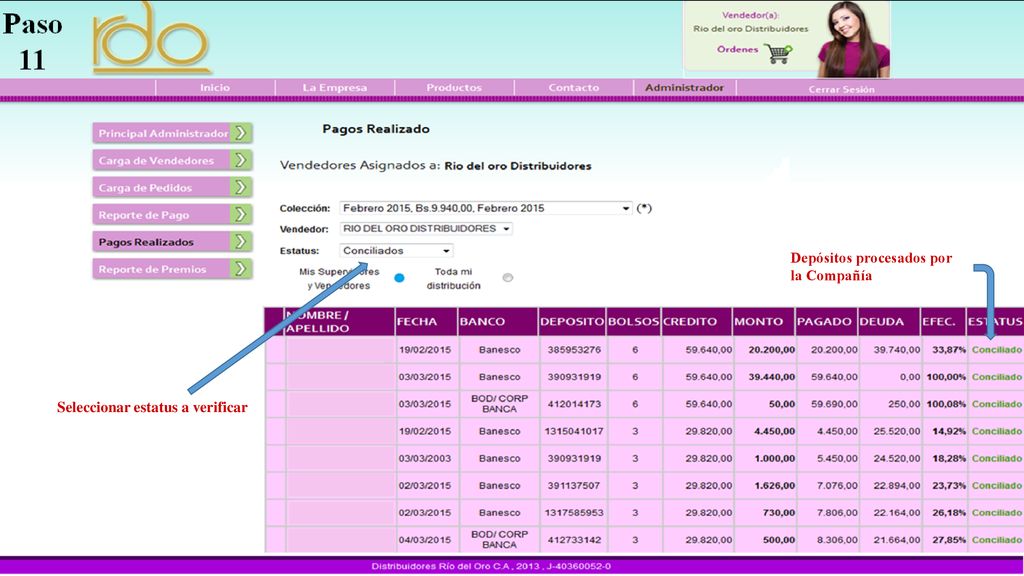The width and height of the screenshot is (1024, 576).
Task: Open the Ordenes shopping cart icon
Action: [778, 53]
